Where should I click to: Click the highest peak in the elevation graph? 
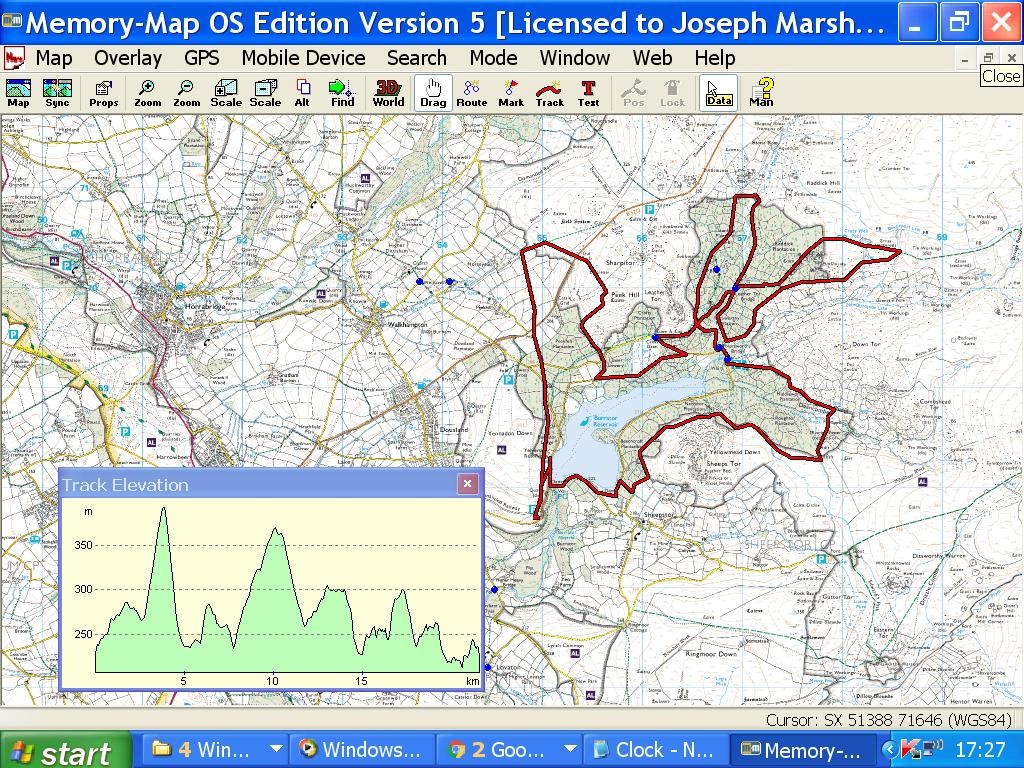(164, 509)
